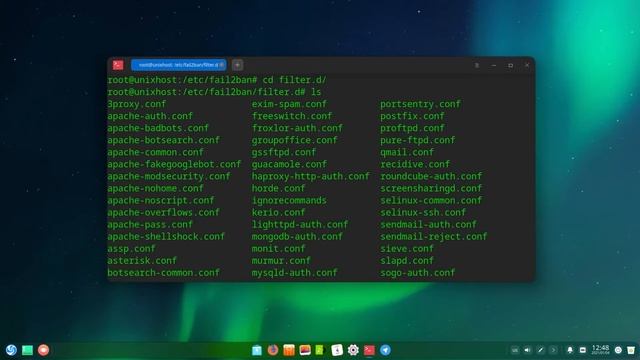Open the green multitasking view icon in dock
640x360 pixels.
click(27, 350)
